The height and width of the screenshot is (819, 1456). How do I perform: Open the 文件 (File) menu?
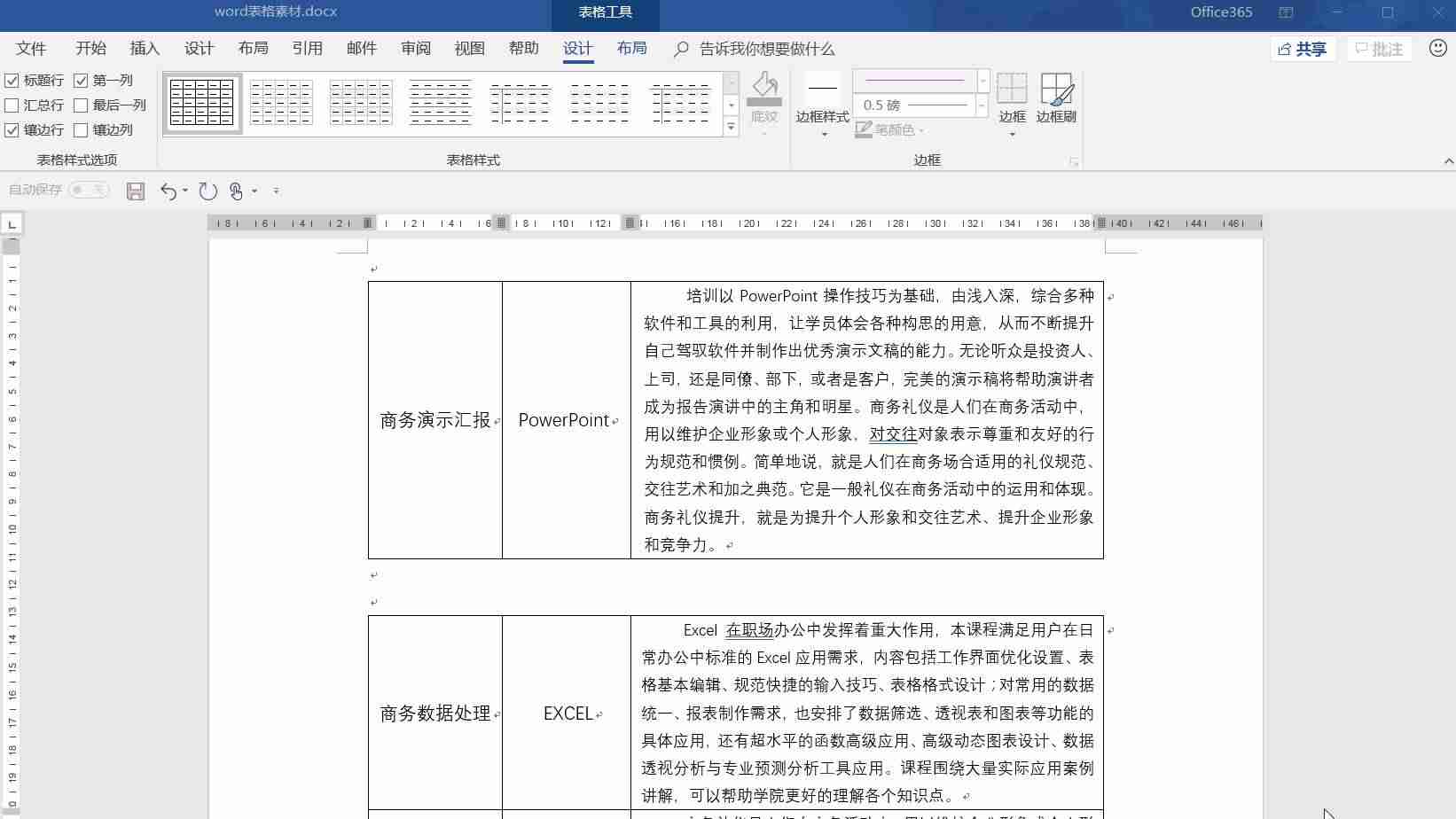tap(31, 49)
